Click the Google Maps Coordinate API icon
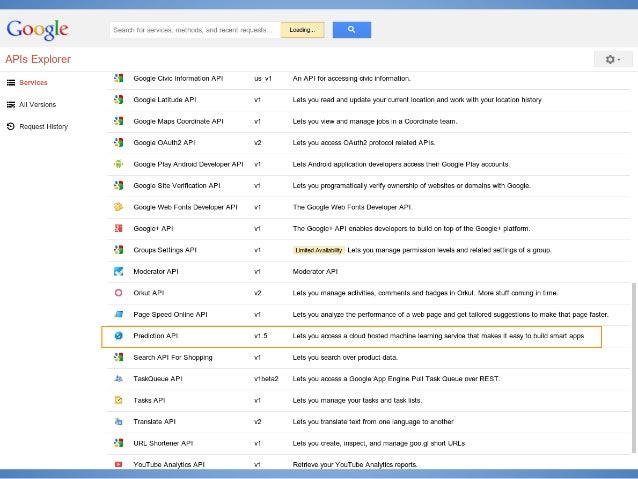The width and height of the screenshot is (638, 479). coord(118,121)
